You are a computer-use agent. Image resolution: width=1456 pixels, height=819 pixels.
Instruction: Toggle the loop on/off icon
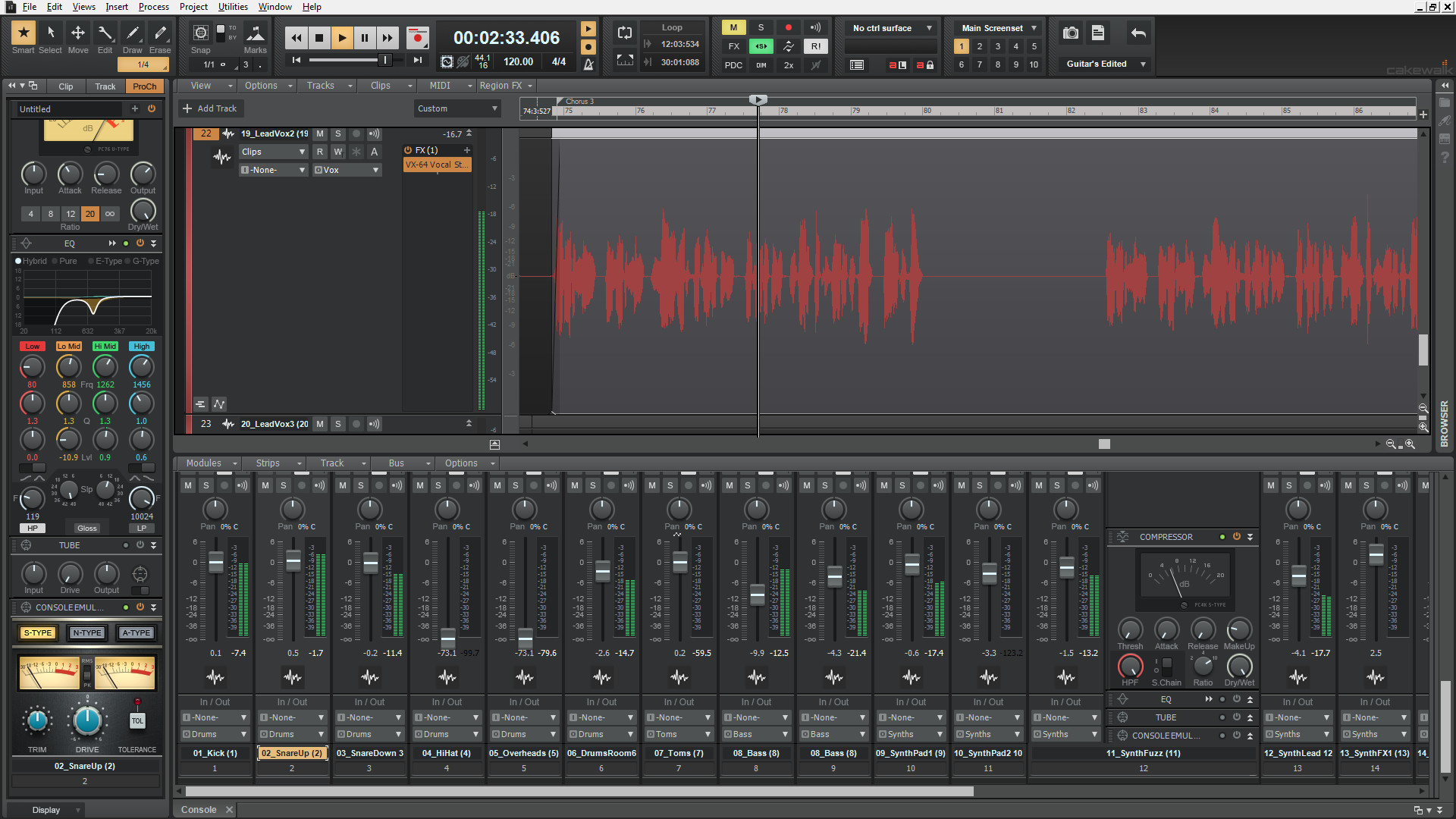coord(625,33)
